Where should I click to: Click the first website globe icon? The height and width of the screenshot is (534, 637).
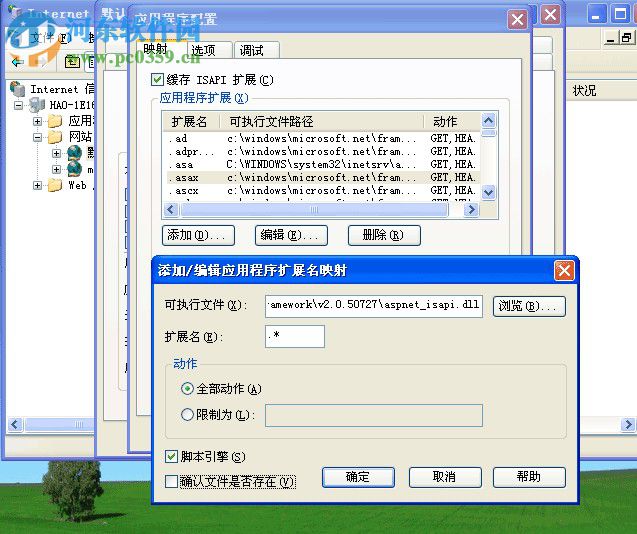(75, 152)
